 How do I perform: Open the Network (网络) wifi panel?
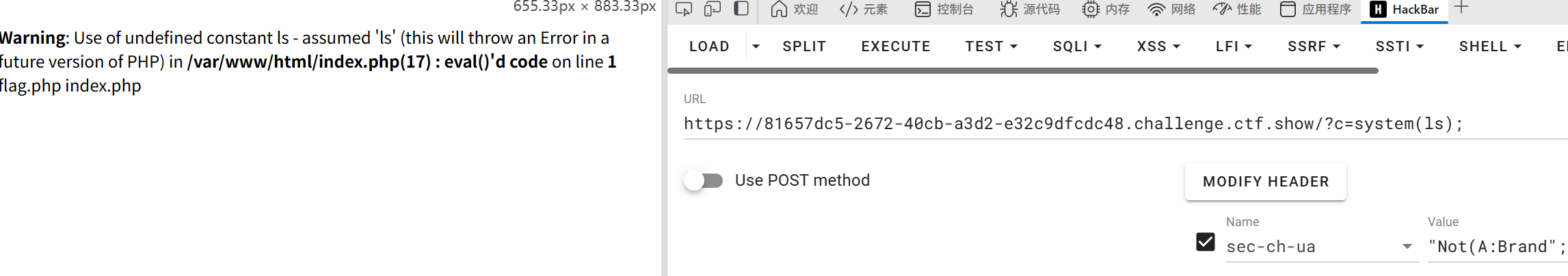pyautogui.click(x=1171, y=10)
